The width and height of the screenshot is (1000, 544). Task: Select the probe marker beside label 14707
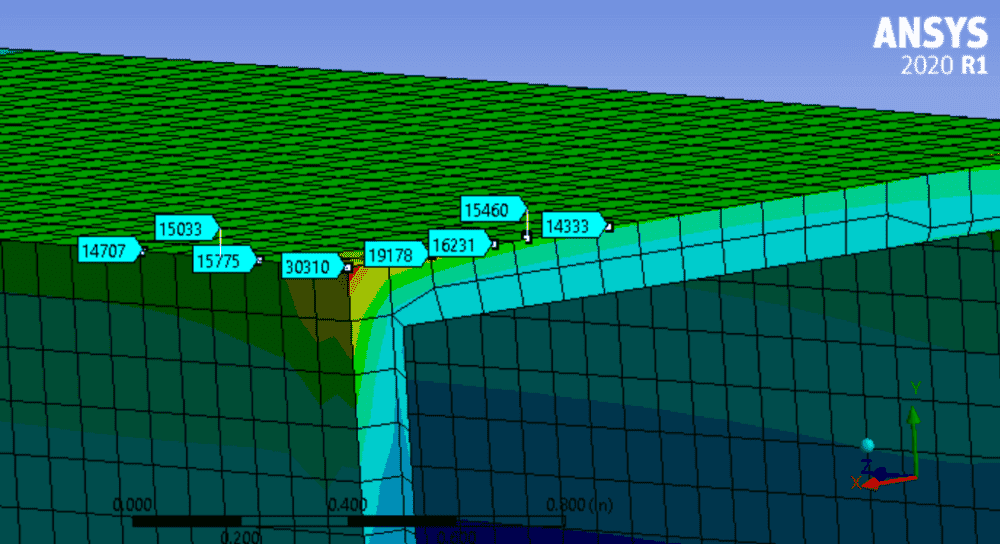pyautogui.click(x=142, y=252)
